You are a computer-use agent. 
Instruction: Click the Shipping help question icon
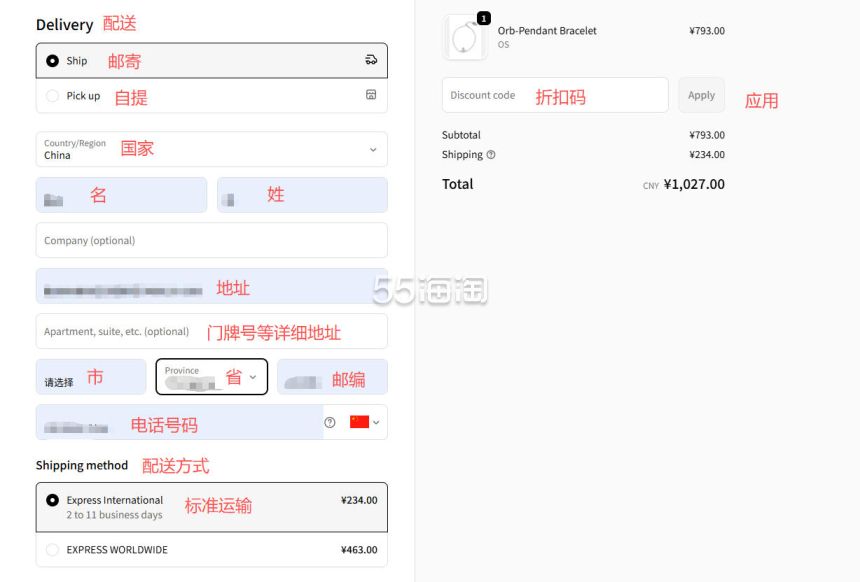click(491, 155)
